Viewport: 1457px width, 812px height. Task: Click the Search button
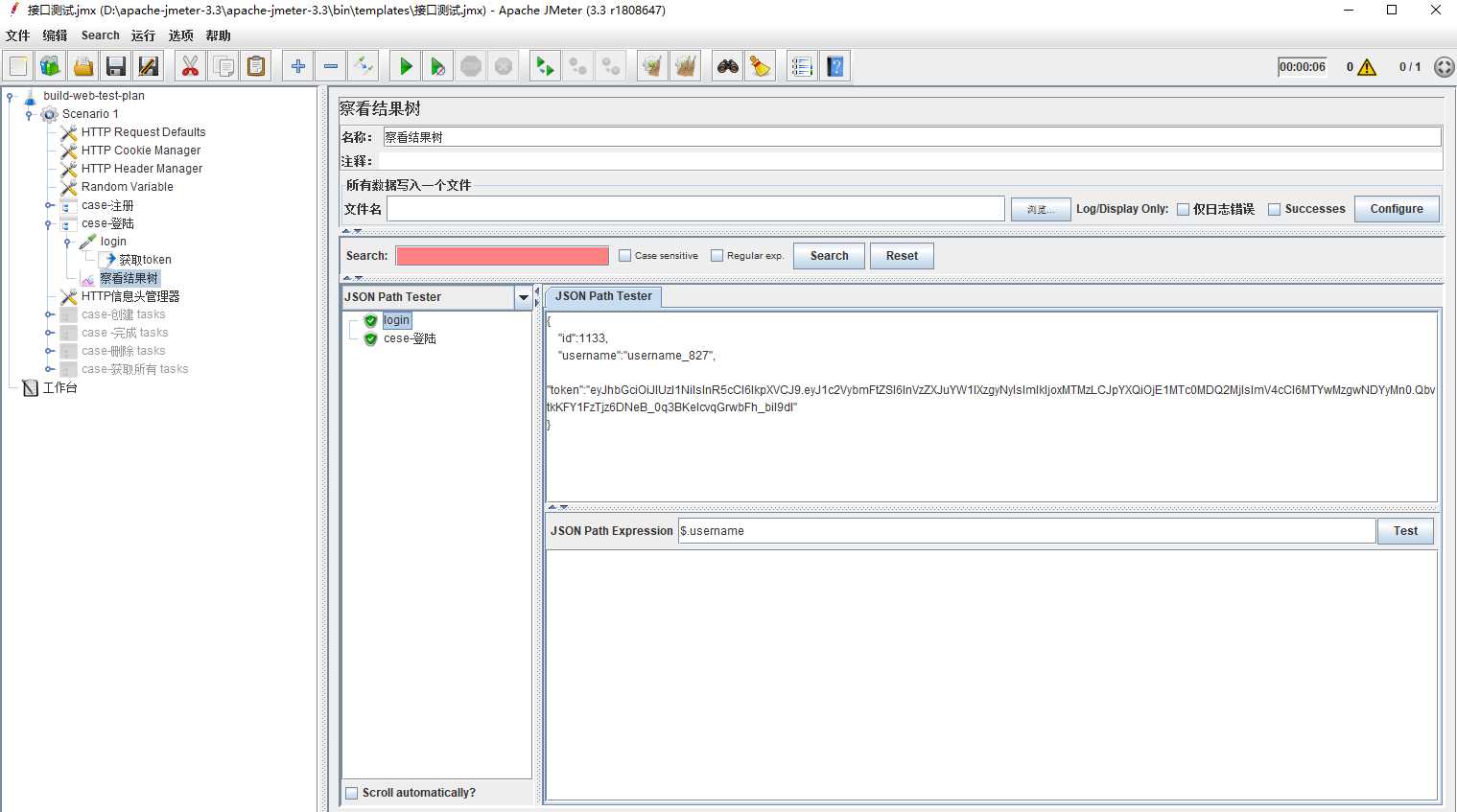click(829, 256)
